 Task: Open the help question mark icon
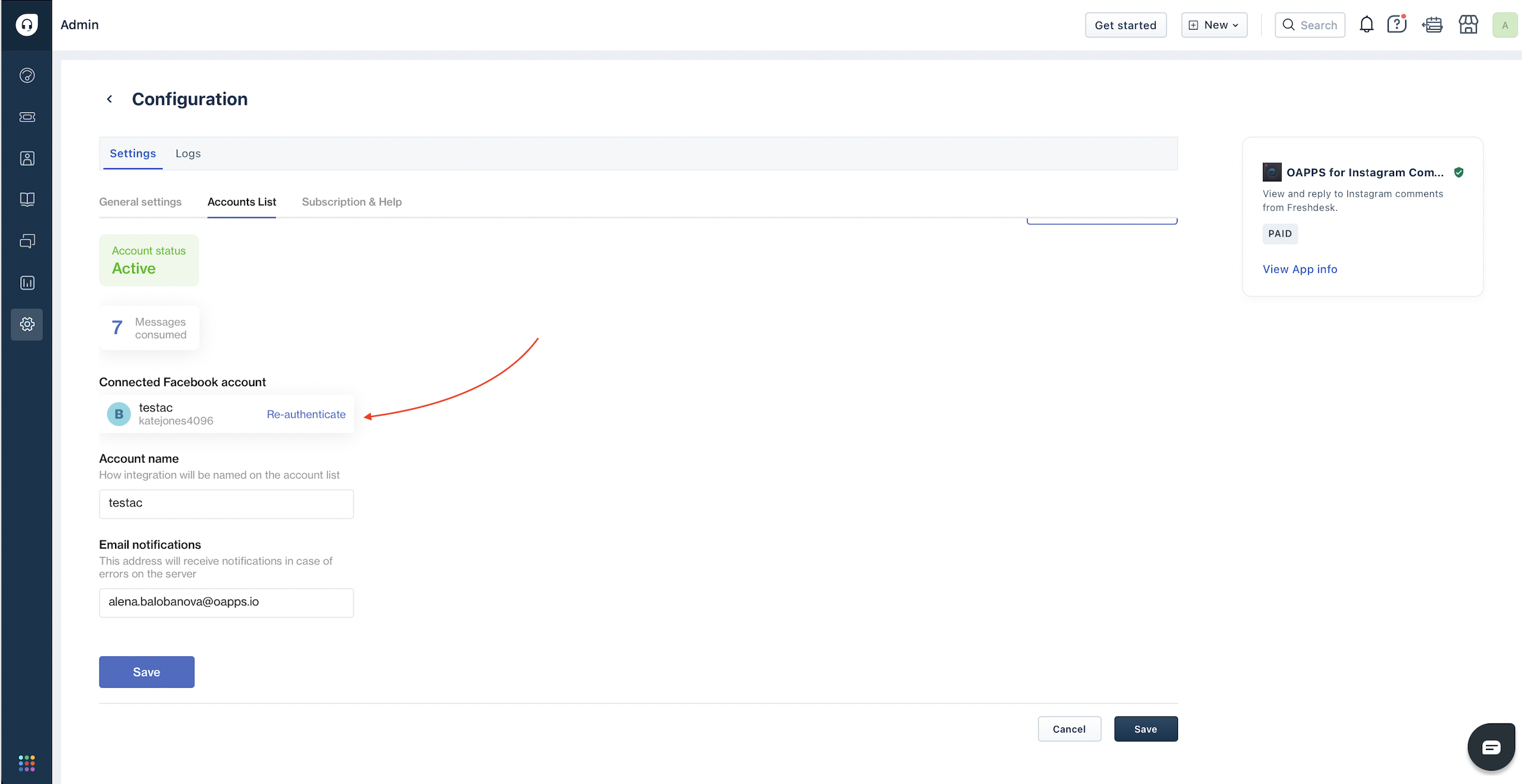[1397, 24]
